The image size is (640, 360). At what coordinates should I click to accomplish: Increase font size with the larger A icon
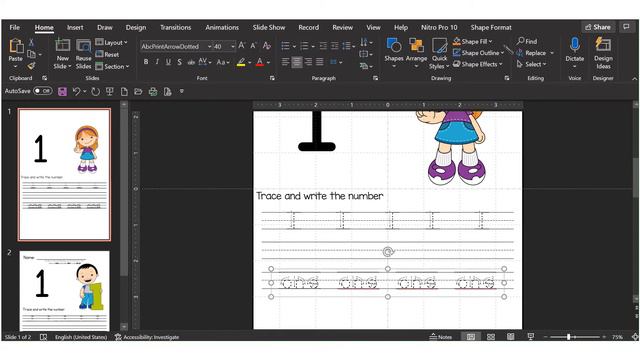[242, 46]
